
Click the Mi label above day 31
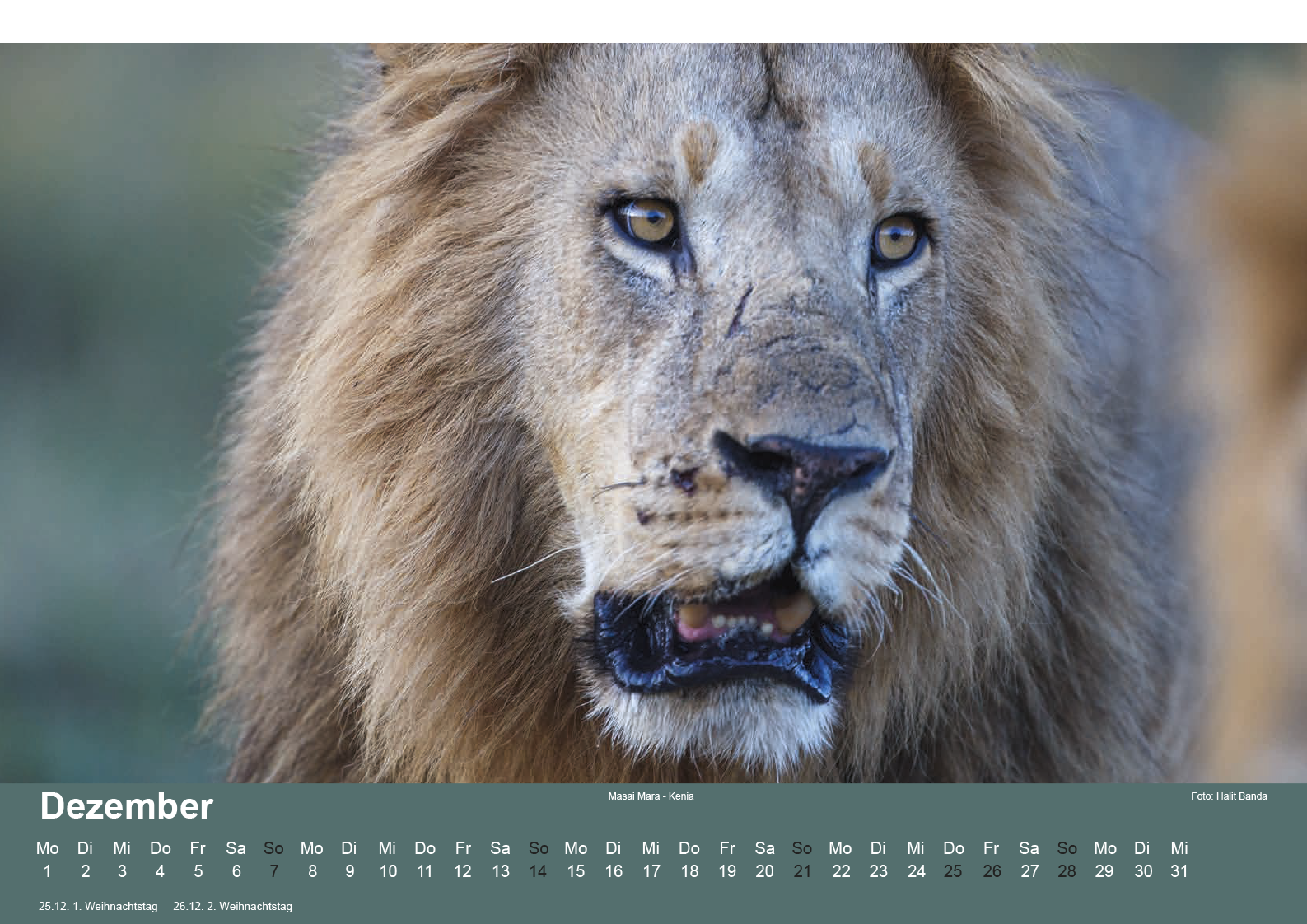click(1179, 848)
